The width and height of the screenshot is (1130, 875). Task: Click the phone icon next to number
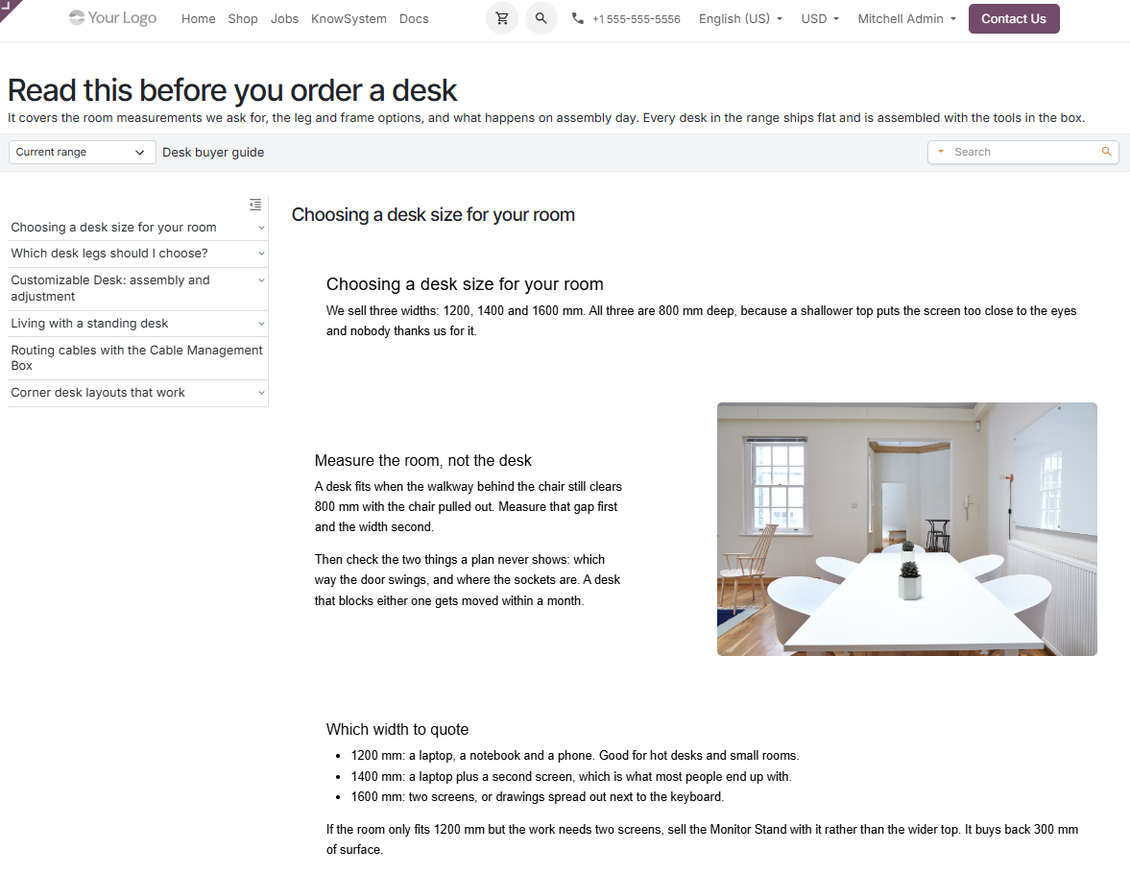point(577,19)
